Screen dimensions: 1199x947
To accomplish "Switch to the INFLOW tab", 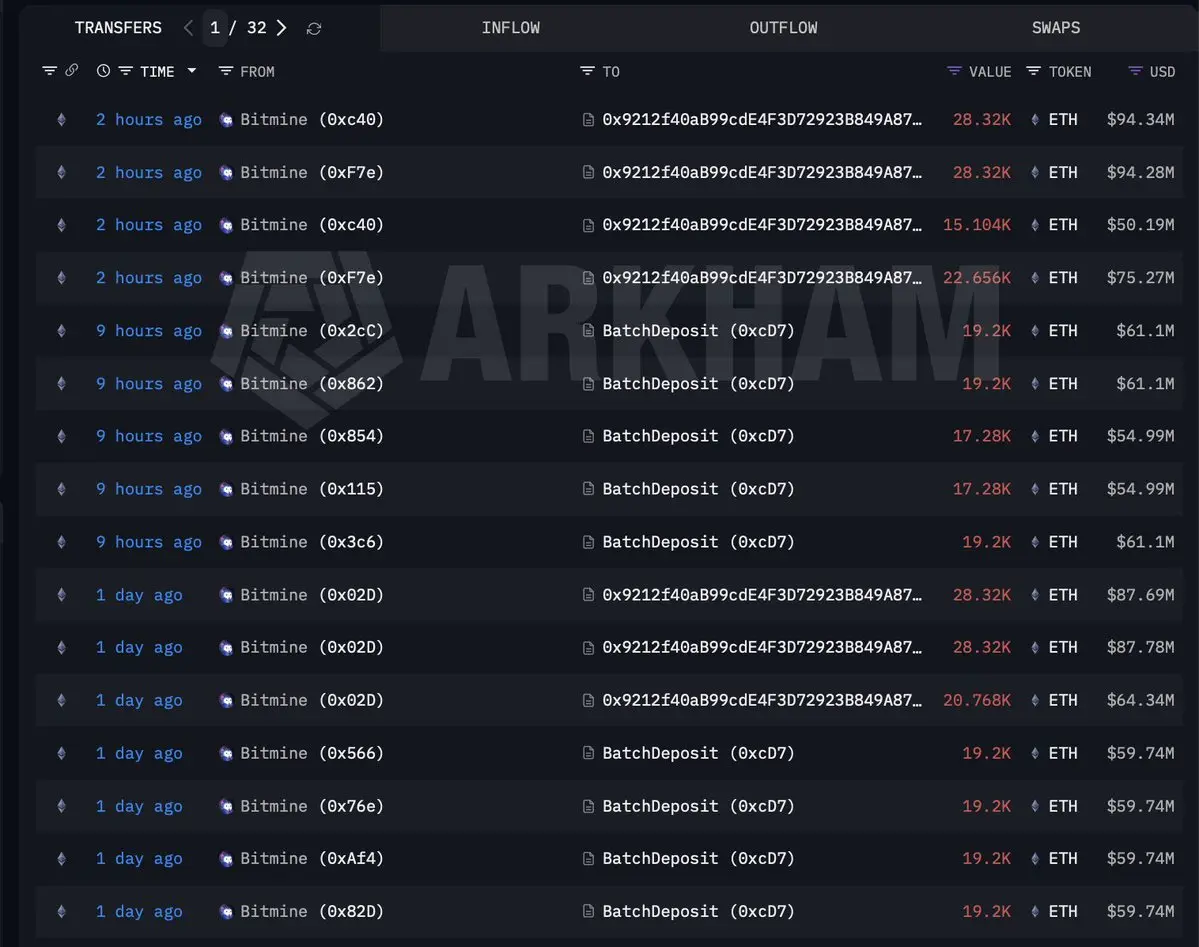I will 511,28.
